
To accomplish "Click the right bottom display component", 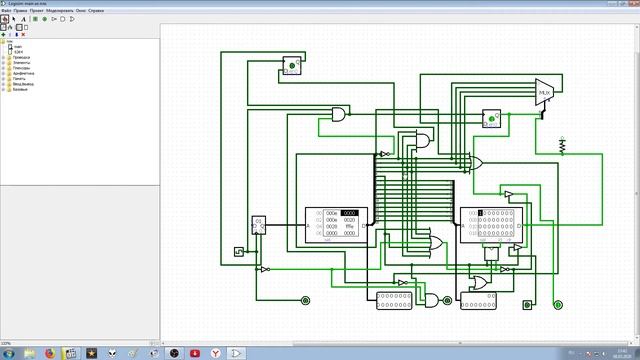I will click(x=478, y=301).
